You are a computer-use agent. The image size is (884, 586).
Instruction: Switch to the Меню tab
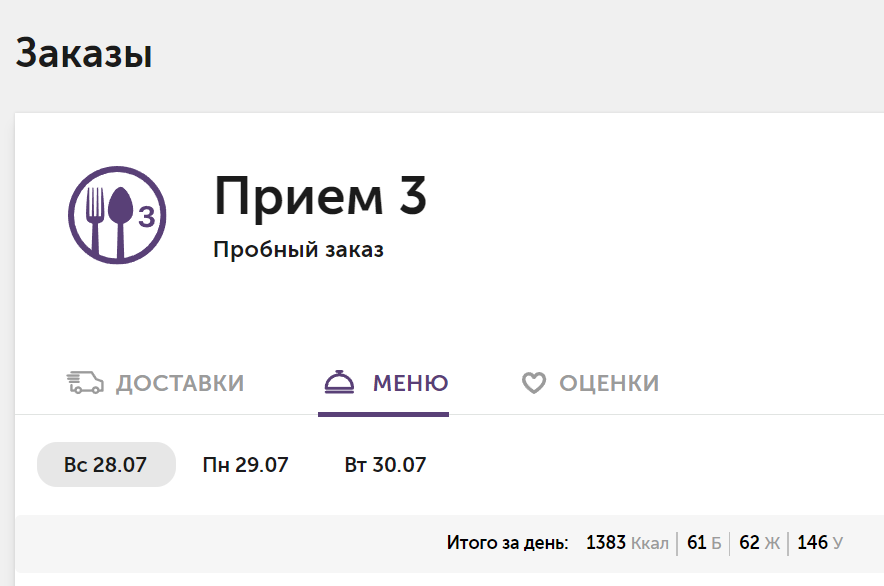tap(386, 383)
